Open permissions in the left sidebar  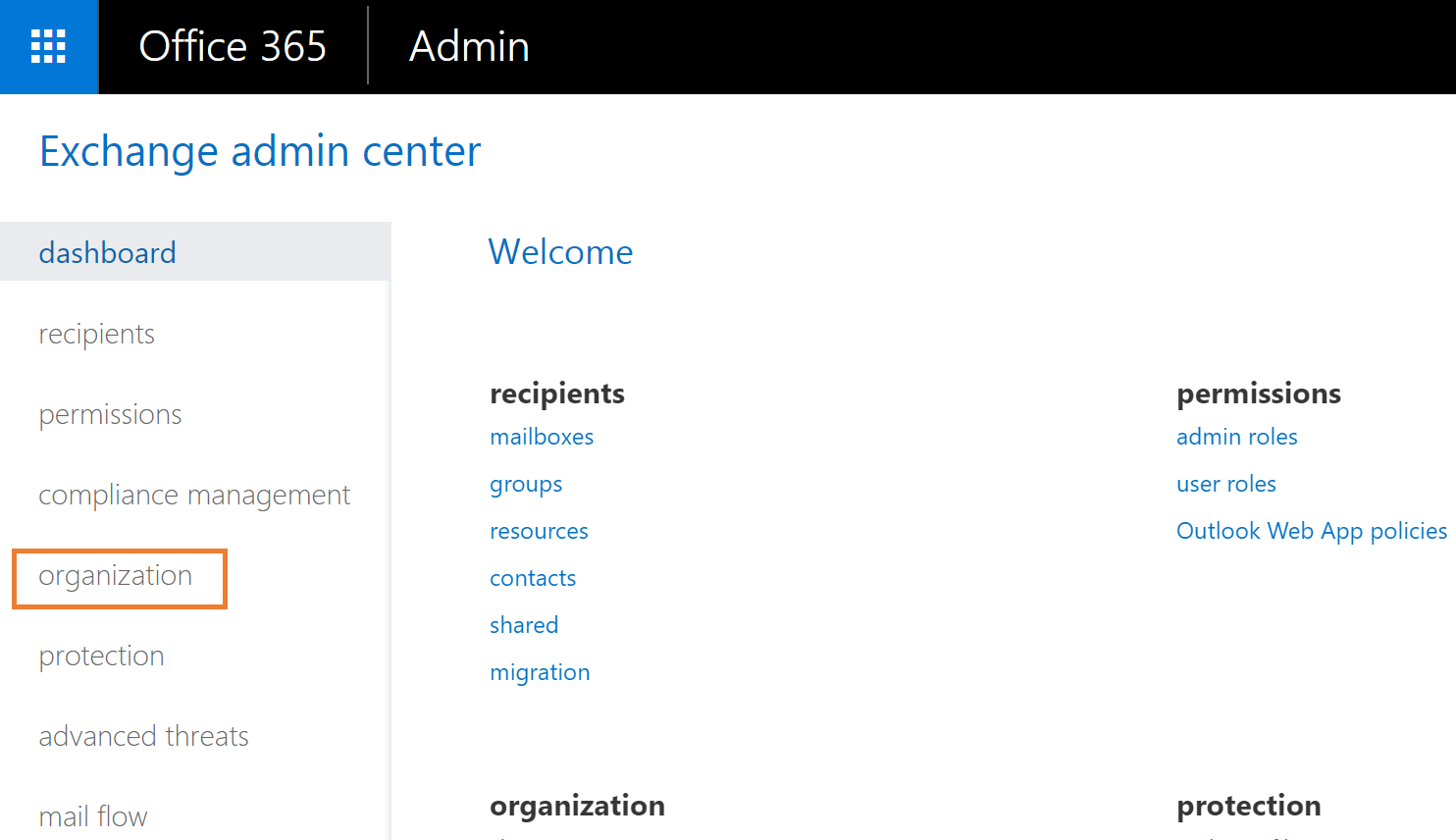pyautogui.click(x=110, y=415)
